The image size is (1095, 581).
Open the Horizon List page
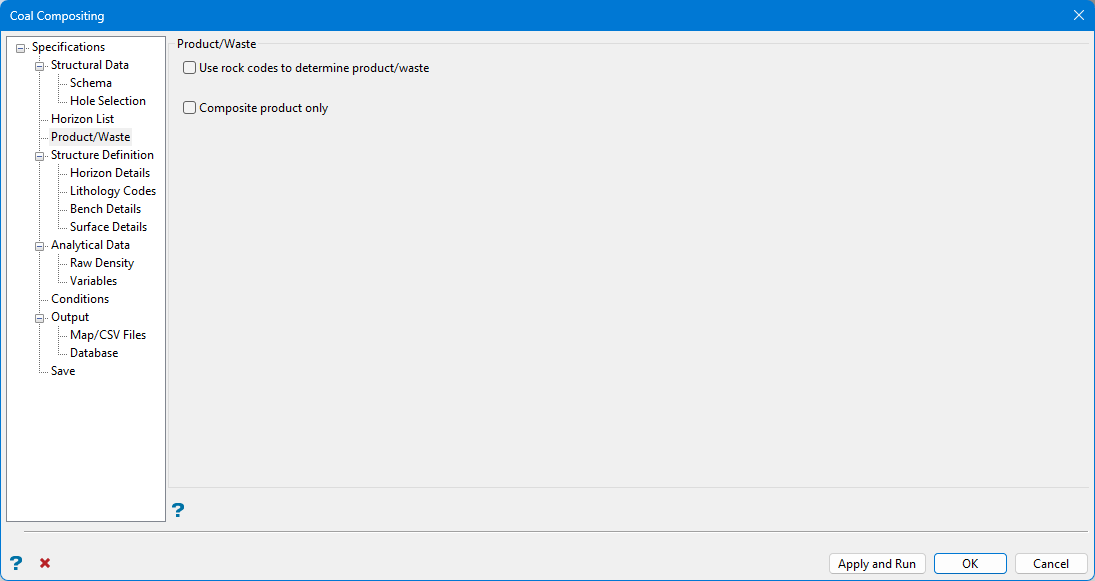tap(82, 119)
